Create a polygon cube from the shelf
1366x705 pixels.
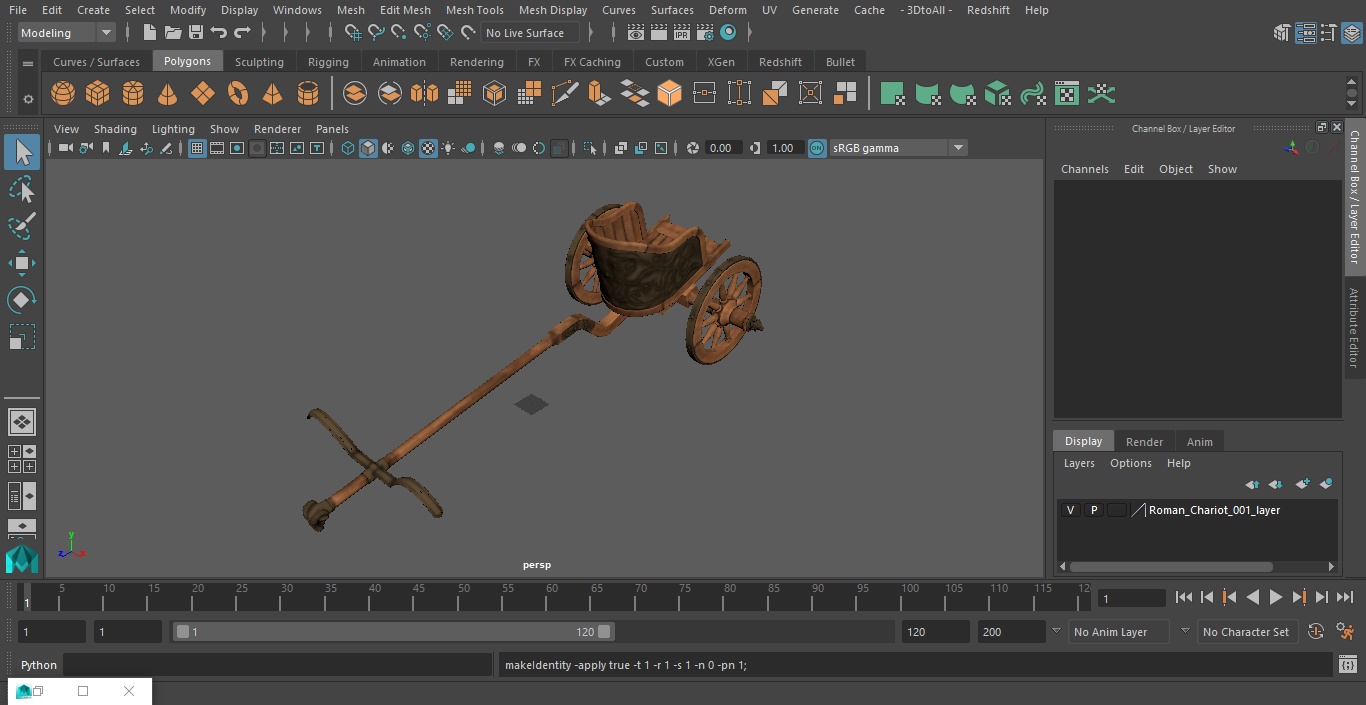pyautogui.click(x=97, y=94)
